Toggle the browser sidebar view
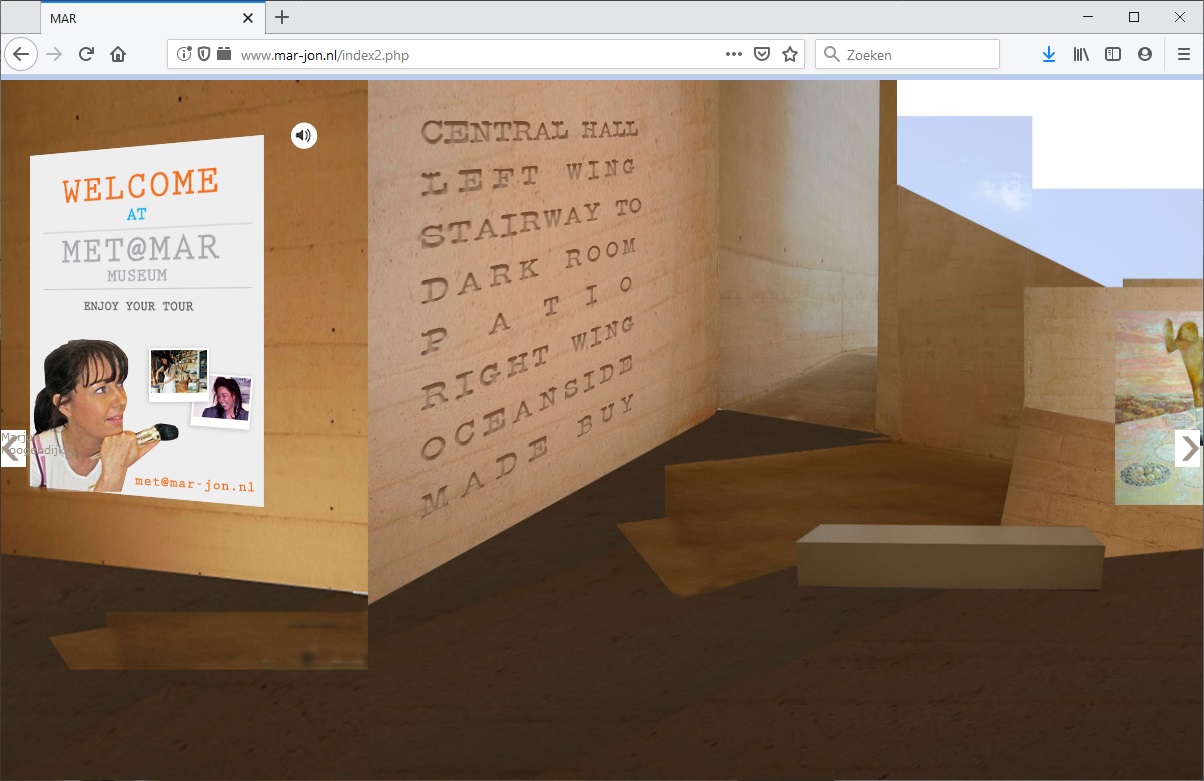 click(x=1113, y=55)
